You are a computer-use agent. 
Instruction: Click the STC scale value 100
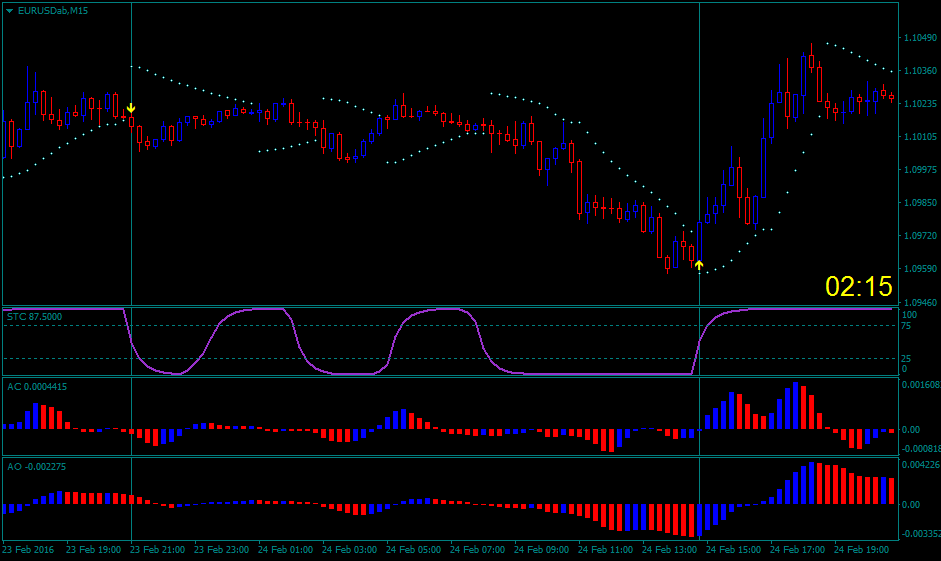pyautogui.click(x=909, y=315)
